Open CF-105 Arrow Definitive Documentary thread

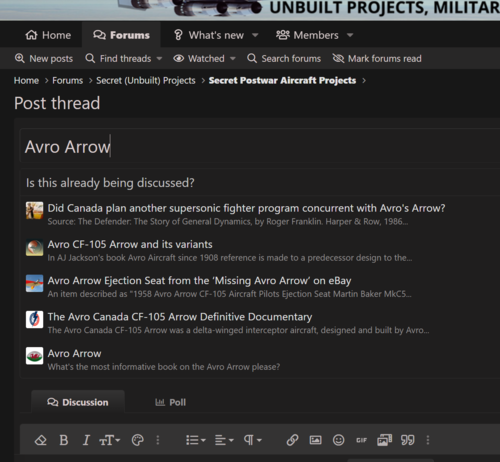180,317
